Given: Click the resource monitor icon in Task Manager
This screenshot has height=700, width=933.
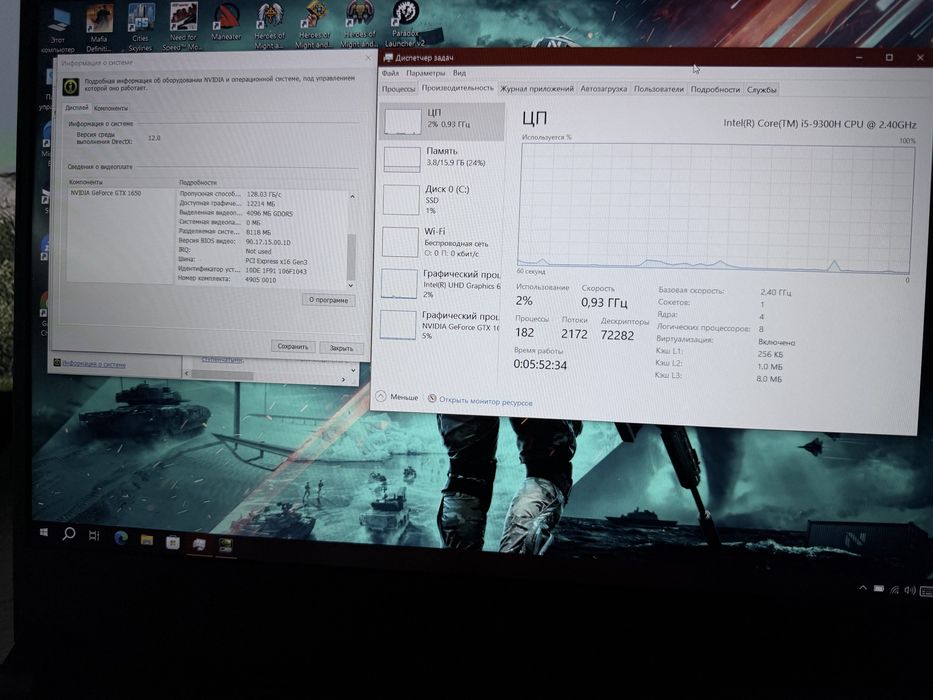Looking at the screenshot, I should click(432, 398).
